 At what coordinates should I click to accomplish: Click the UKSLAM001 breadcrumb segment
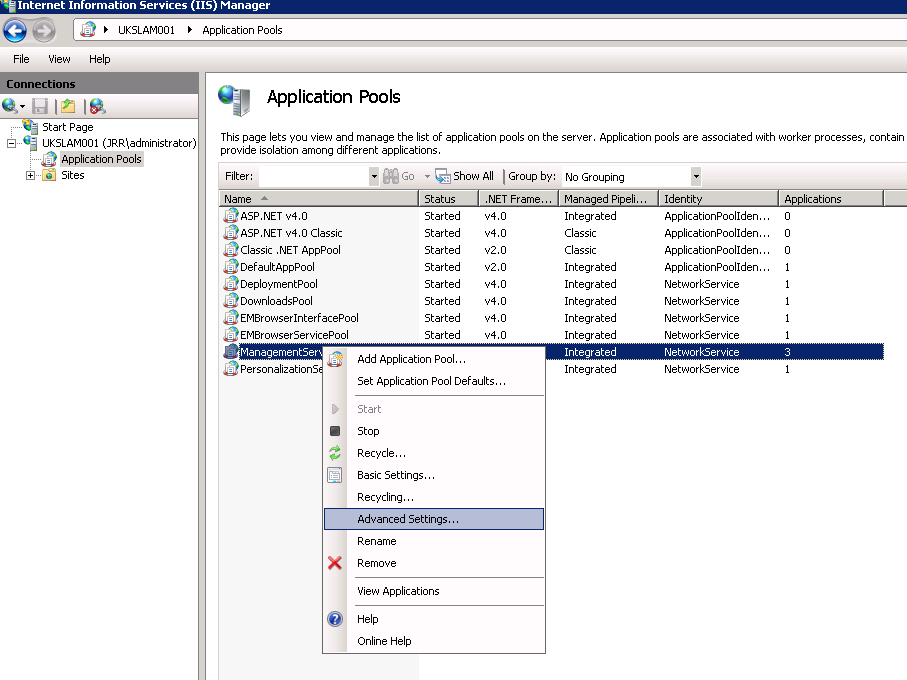[146, 29]
